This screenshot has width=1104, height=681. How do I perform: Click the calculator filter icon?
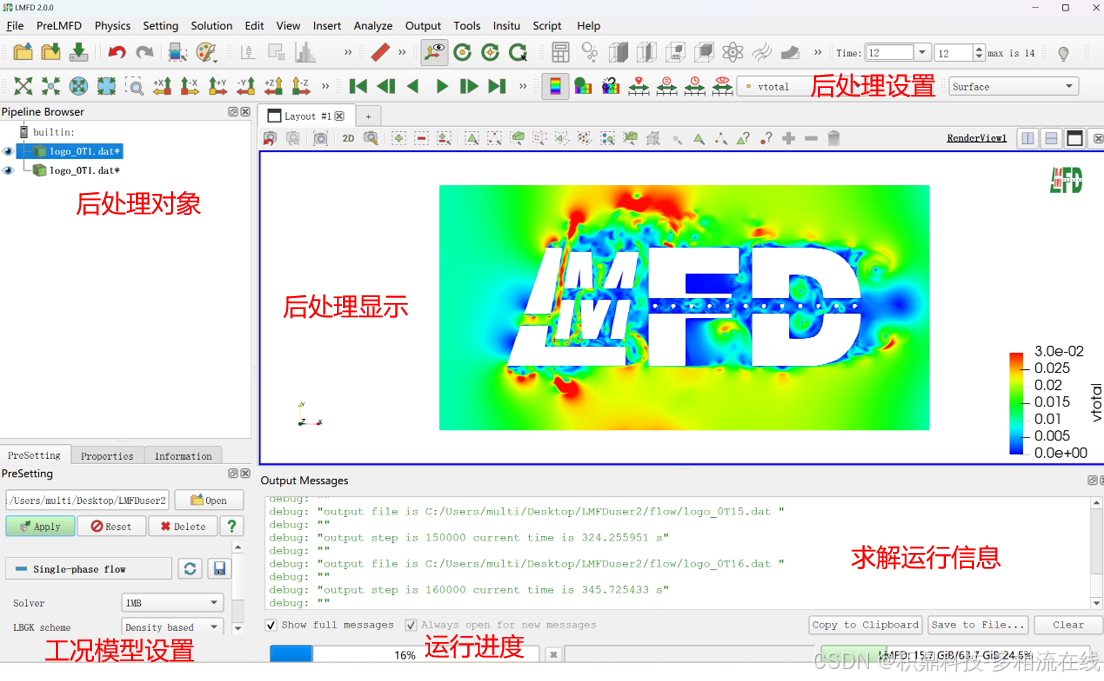560,52
